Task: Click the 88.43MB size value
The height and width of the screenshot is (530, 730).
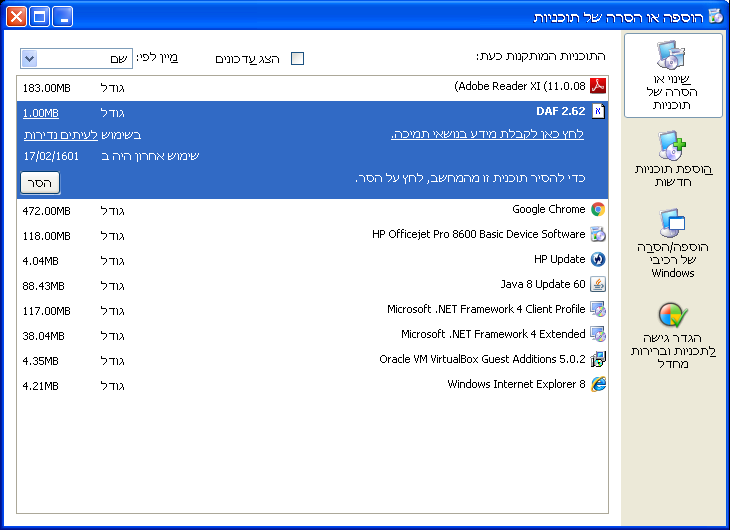Action: click(x=43, y=286)
